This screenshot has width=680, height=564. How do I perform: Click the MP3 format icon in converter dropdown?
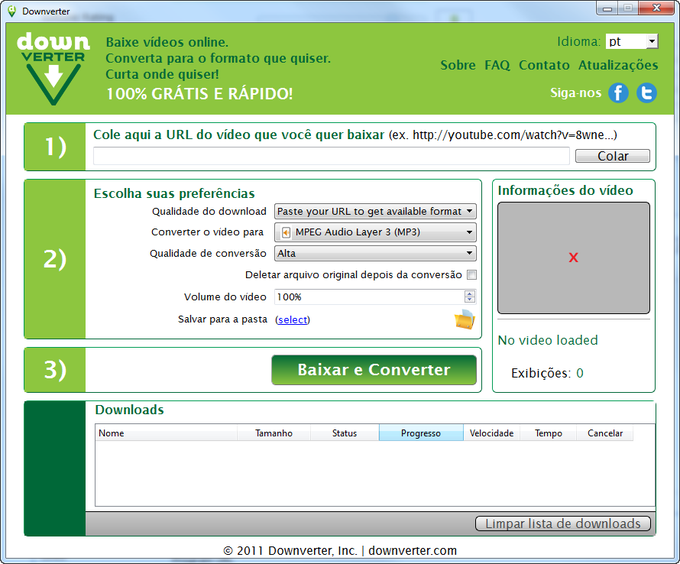point(286,232)
